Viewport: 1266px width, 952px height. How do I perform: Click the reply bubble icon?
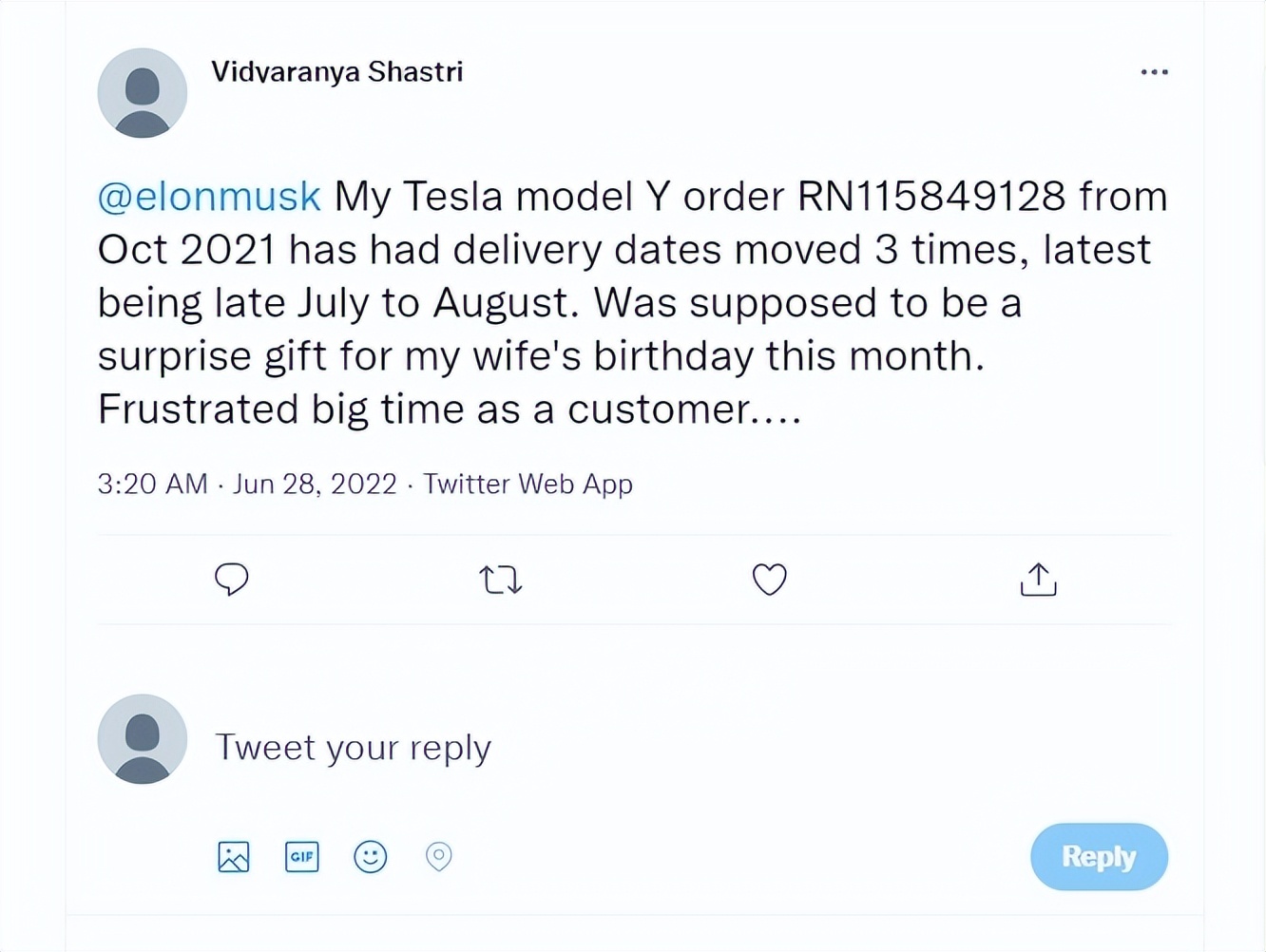point(231,580)
